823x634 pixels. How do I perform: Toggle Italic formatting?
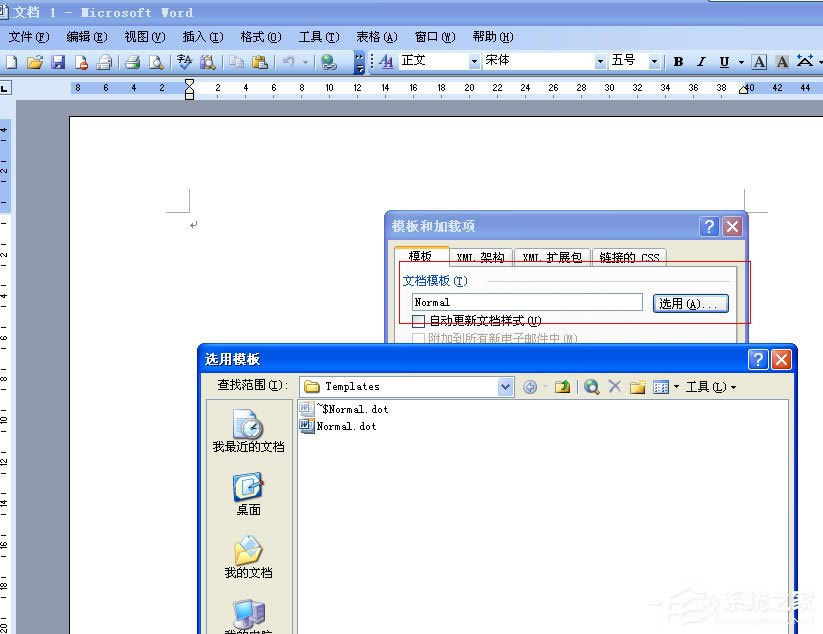pyautogui.click(x=701, y=62)
